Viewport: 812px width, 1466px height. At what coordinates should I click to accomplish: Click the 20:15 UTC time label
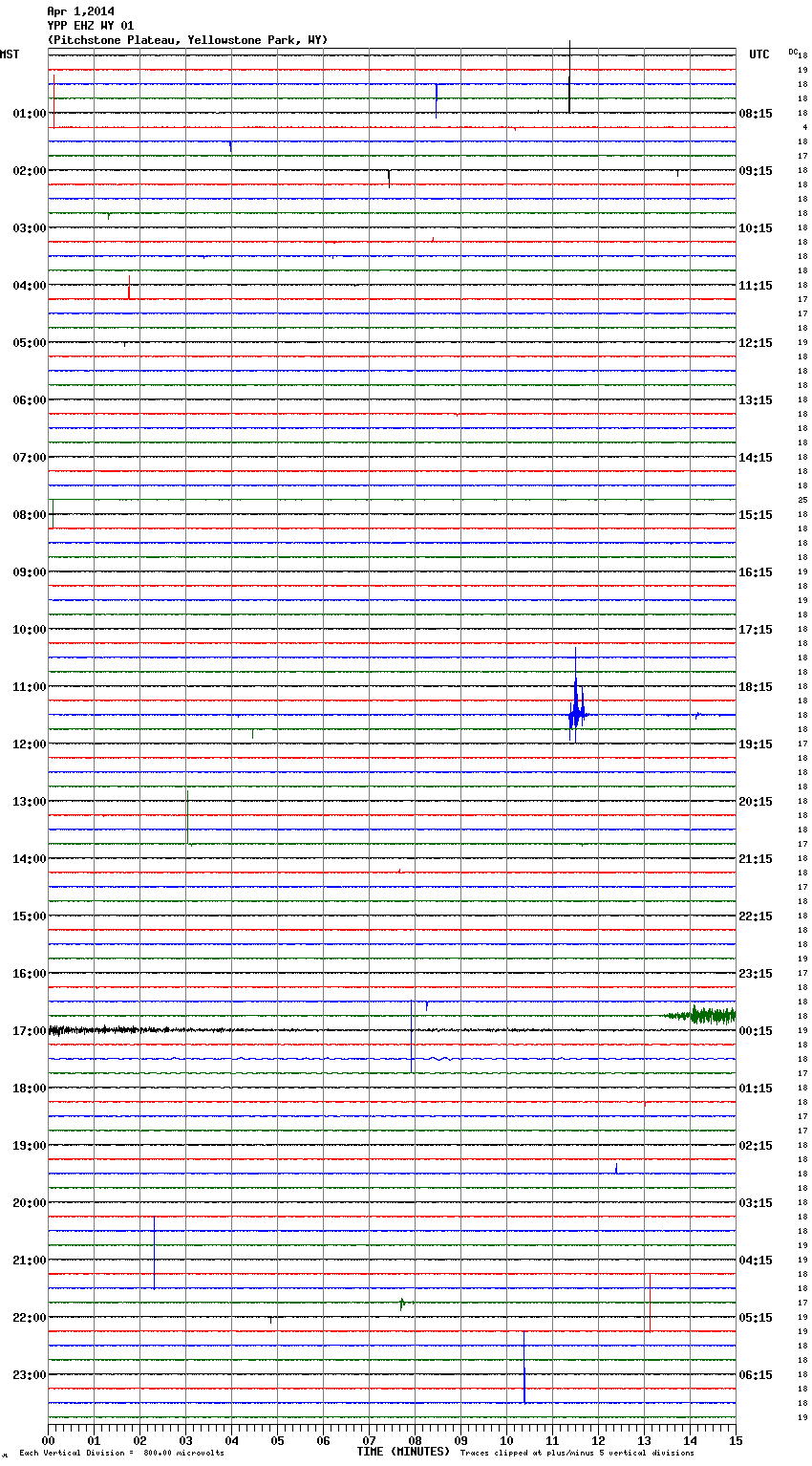point(756,801)
